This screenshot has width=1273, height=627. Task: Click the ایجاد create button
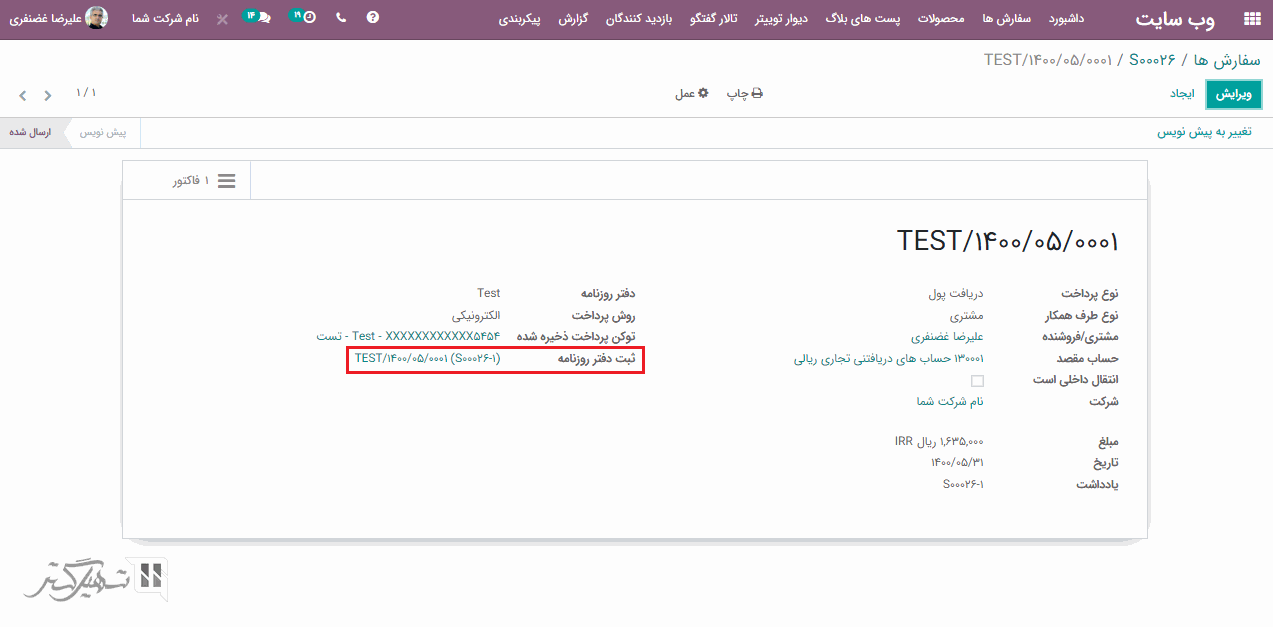1183,94
